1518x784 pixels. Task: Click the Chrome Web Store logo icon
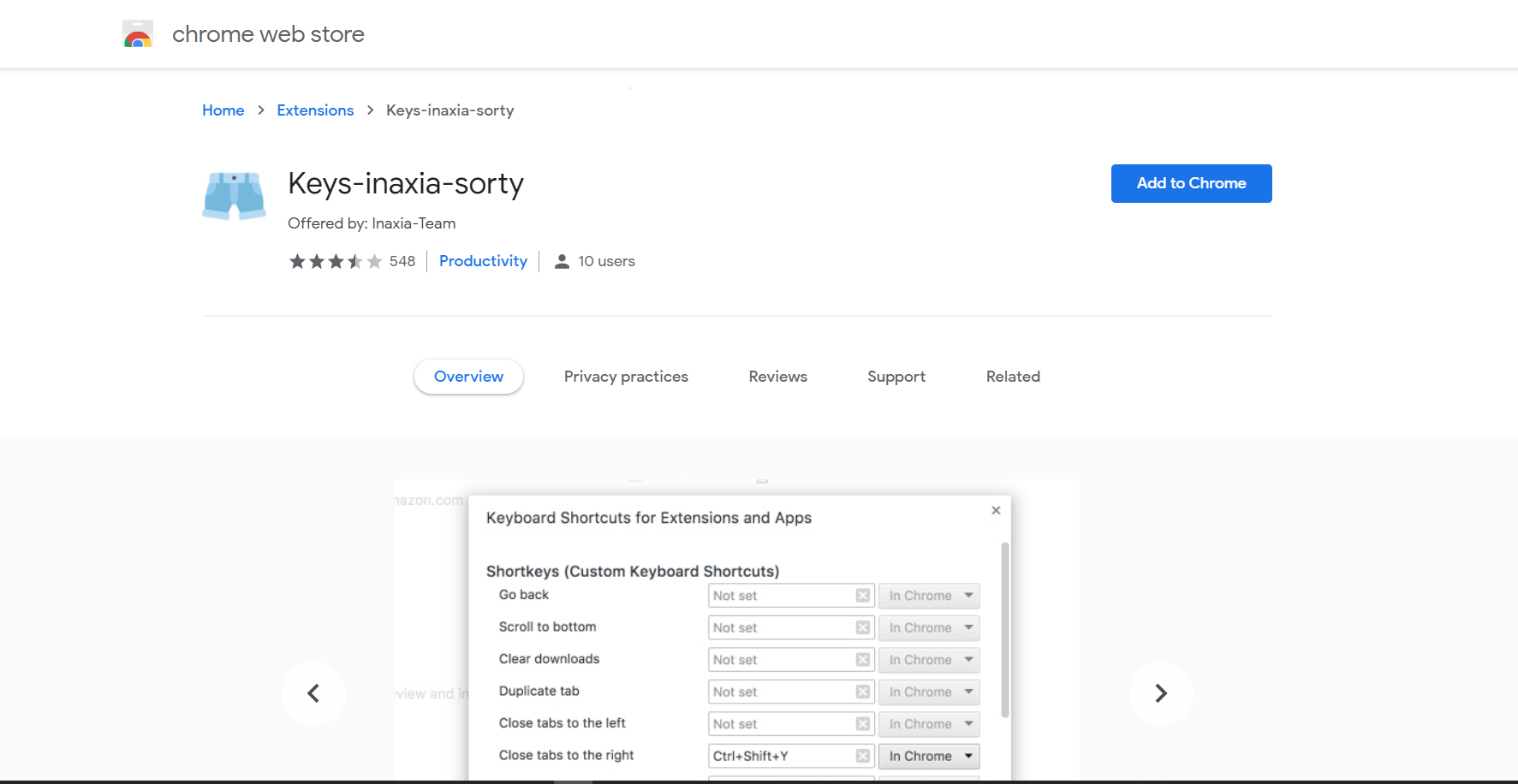coord(138,34)
